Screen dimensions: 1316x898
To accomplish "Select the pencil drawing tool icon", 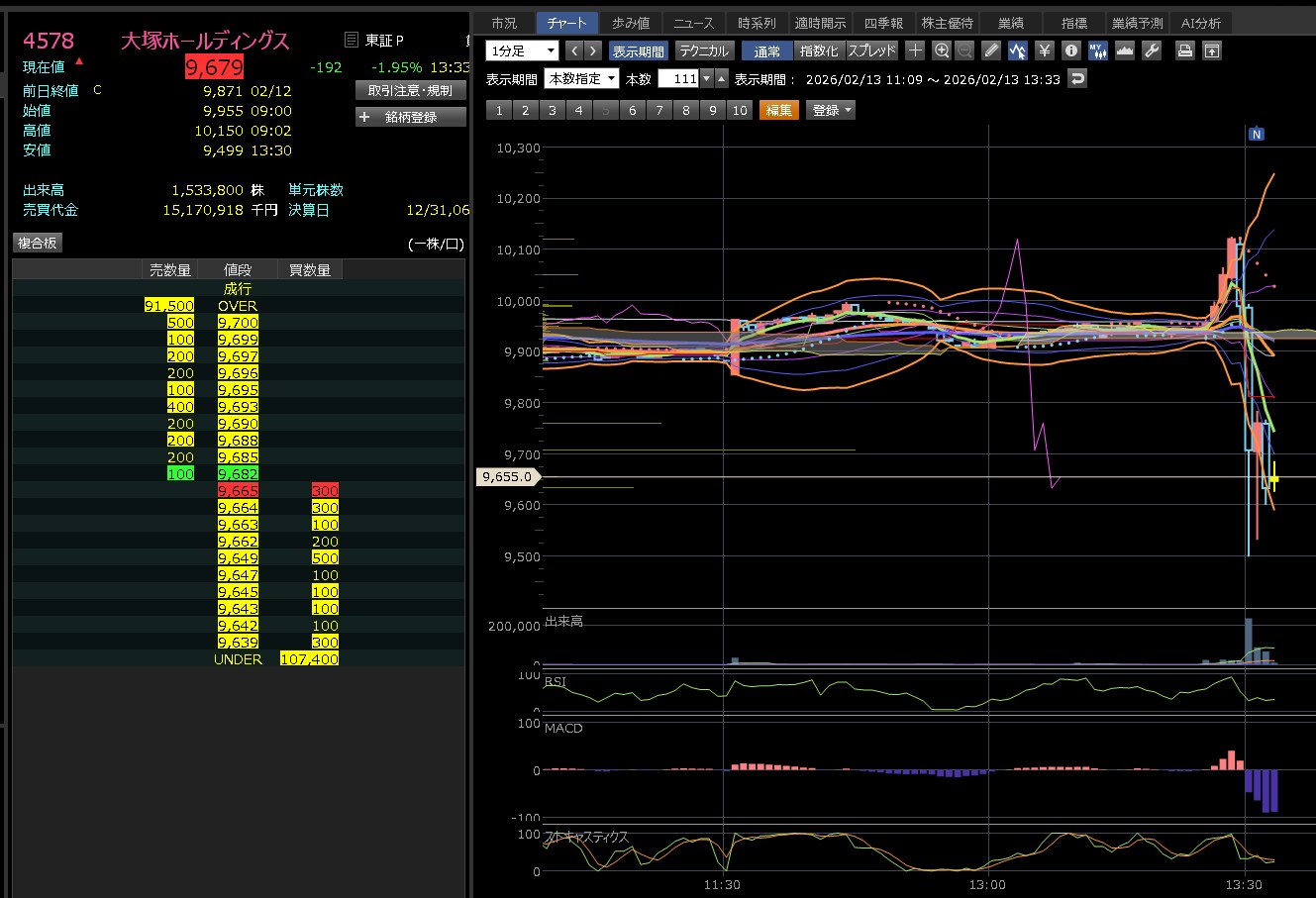I will 991,50.
